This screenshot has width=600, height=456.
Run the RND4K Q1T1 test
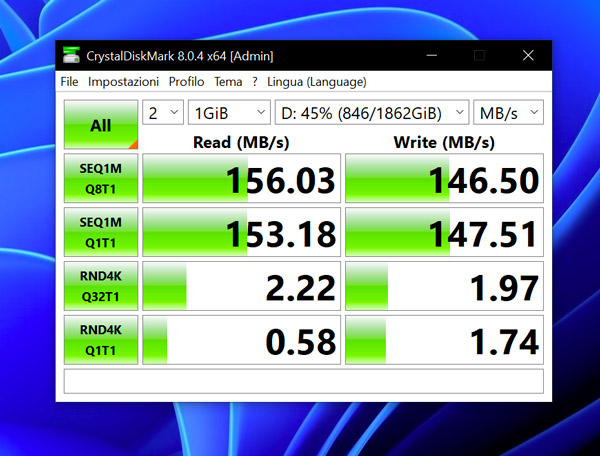[101, 340]
